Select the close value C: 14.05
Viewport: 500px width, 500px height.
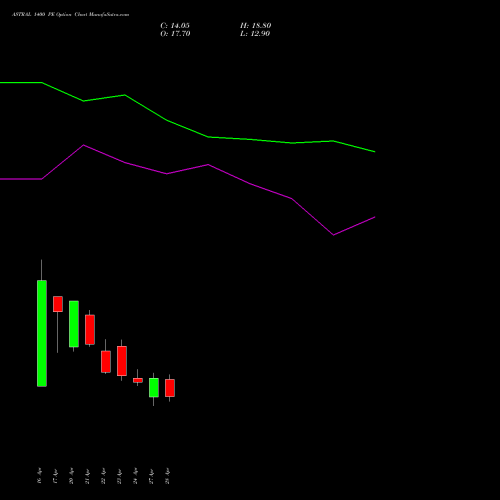coord(175,26)
